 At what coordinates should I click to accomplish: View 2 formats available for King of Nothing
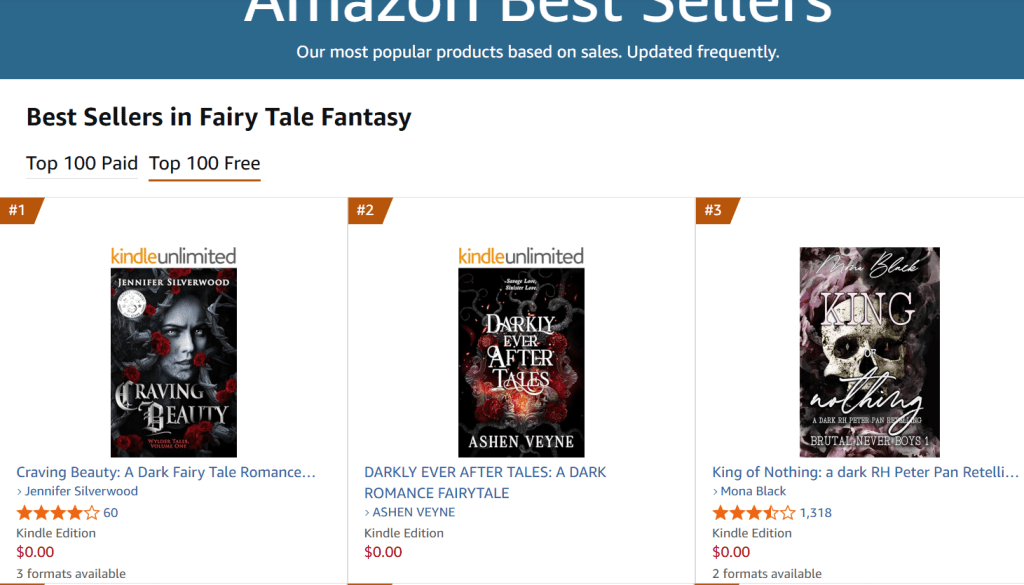767,573
